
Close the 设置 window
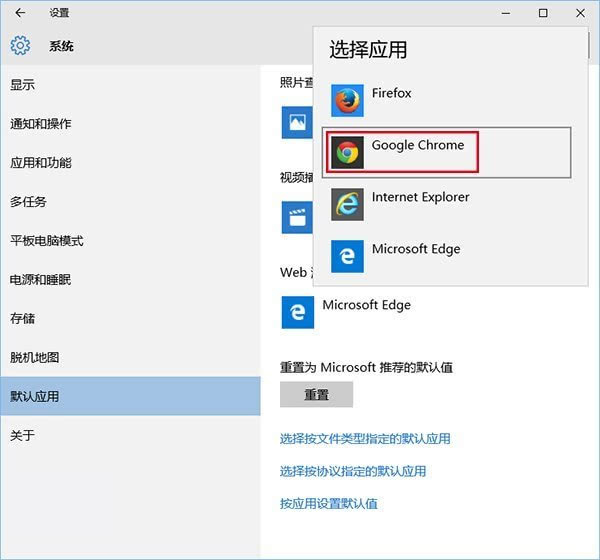coord(580,13)
